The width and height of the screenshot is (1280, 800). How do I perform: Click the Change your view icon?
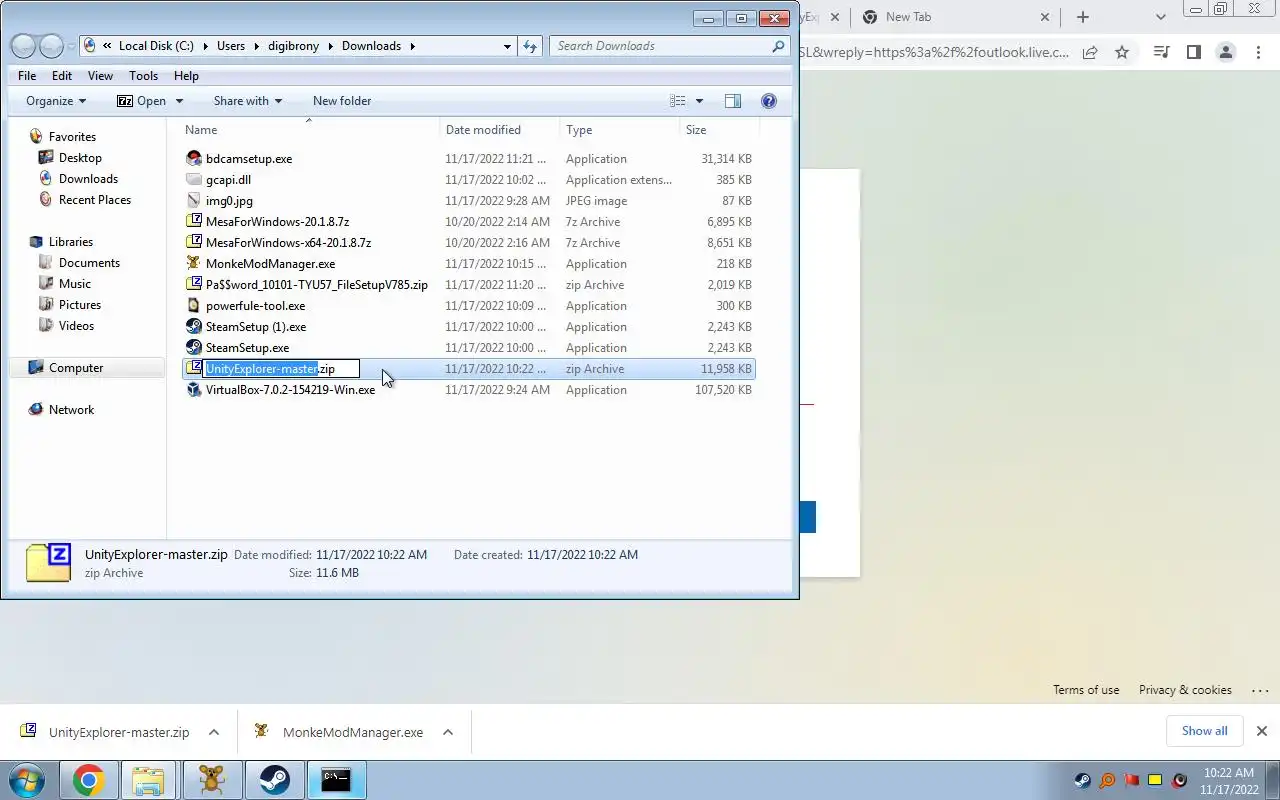677,101
